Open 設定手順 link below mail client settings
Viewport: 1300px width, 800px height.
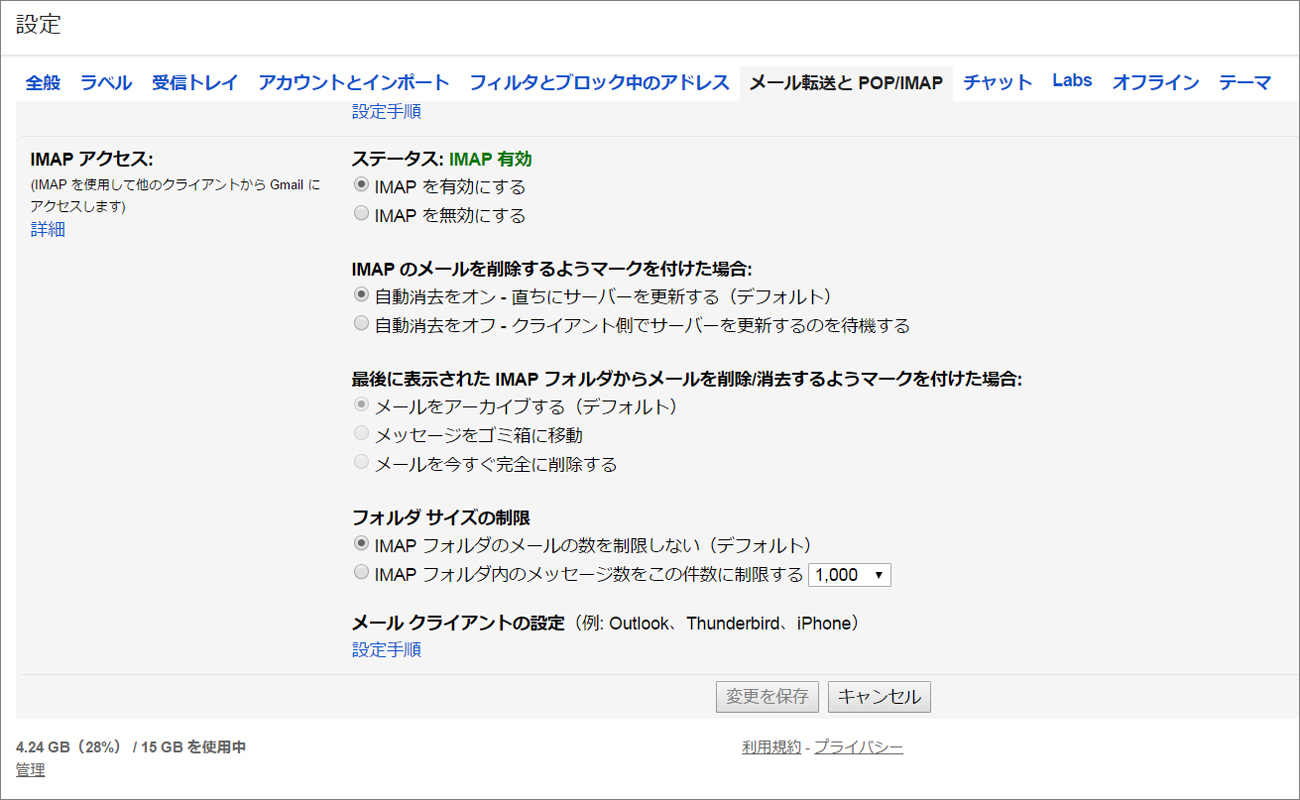386,649
